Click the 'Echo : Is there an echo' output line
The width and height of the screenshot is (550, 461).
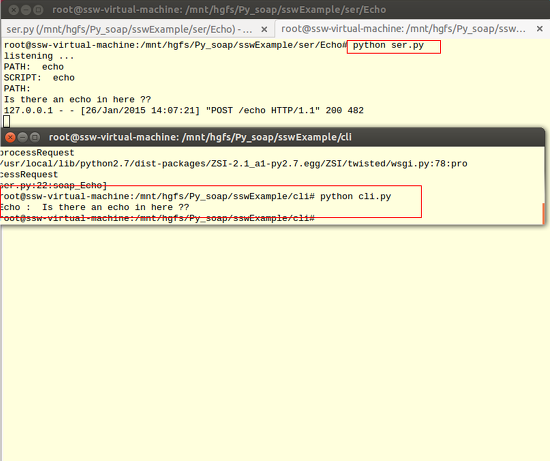95,207
